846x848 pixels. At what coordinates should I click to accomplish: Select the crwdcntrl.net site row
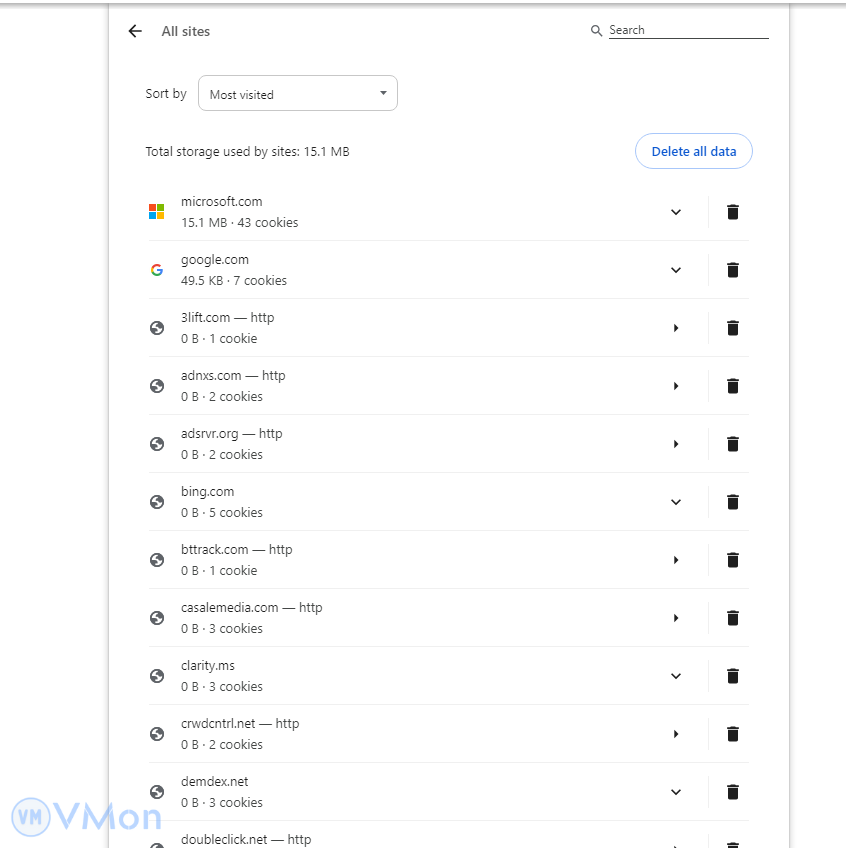point(400,734)
